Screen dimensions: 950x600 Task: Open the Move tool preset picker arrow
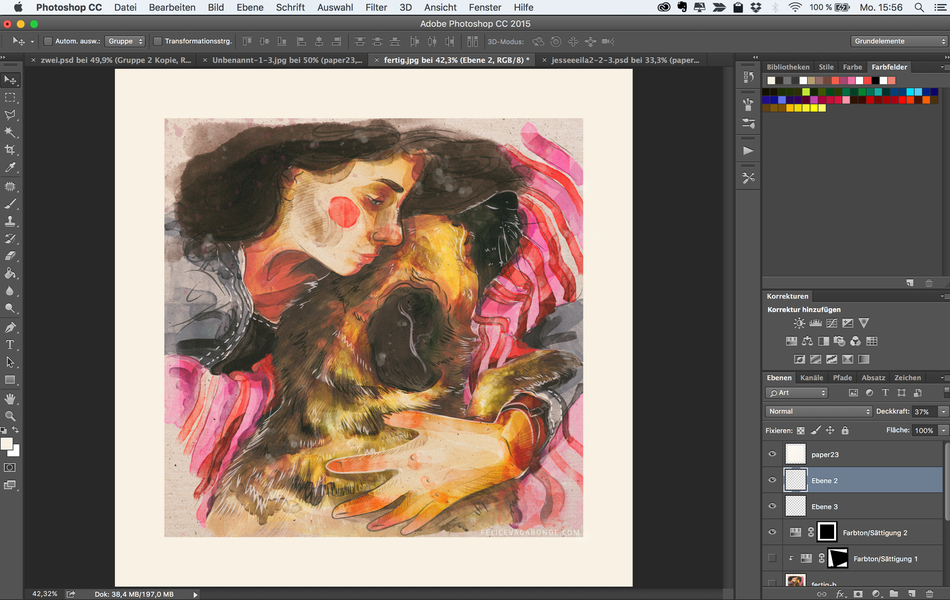coord(32,41)
